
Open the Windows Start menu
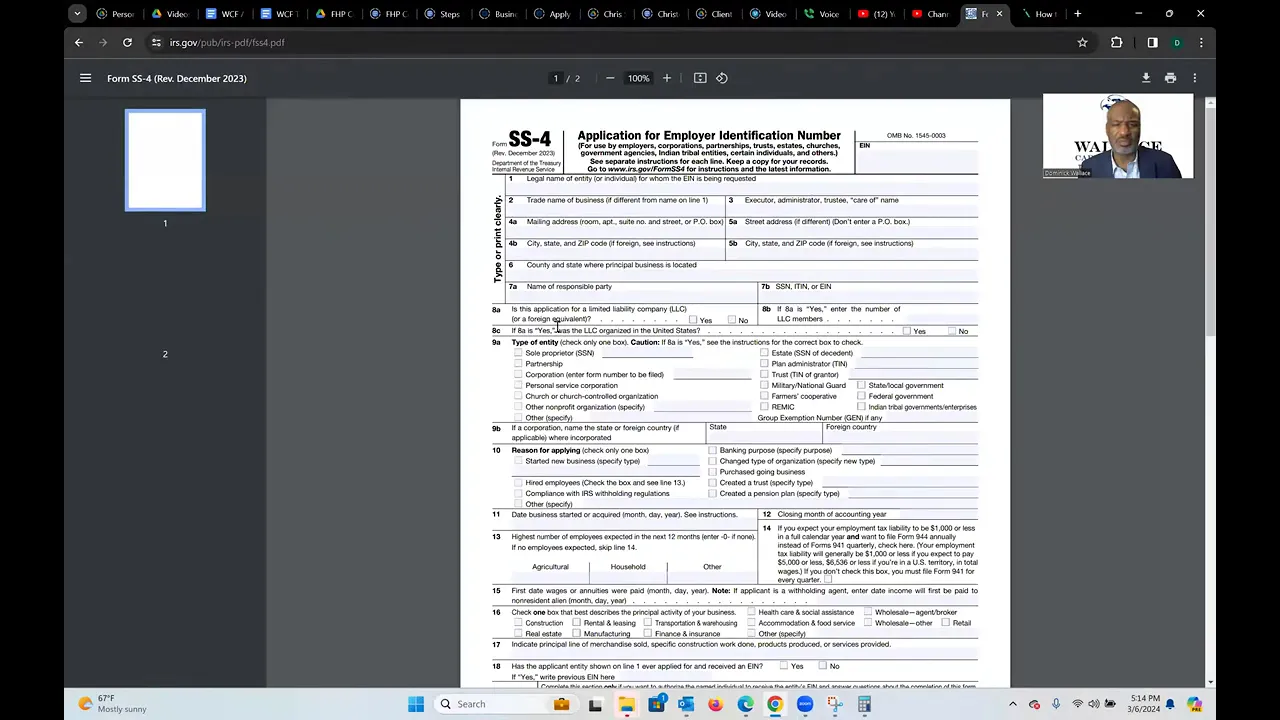[x=416, y=704]
